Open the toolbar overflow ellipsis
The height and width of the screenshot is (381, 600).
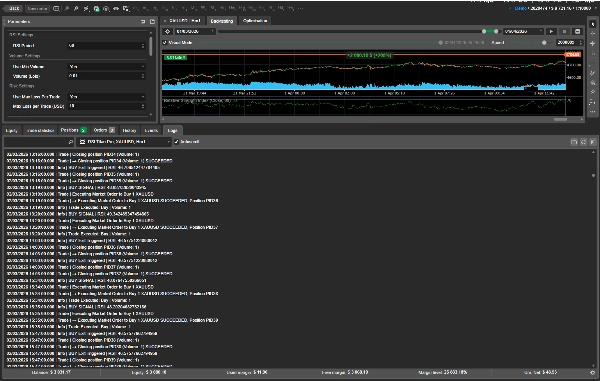tap(300, 8)
